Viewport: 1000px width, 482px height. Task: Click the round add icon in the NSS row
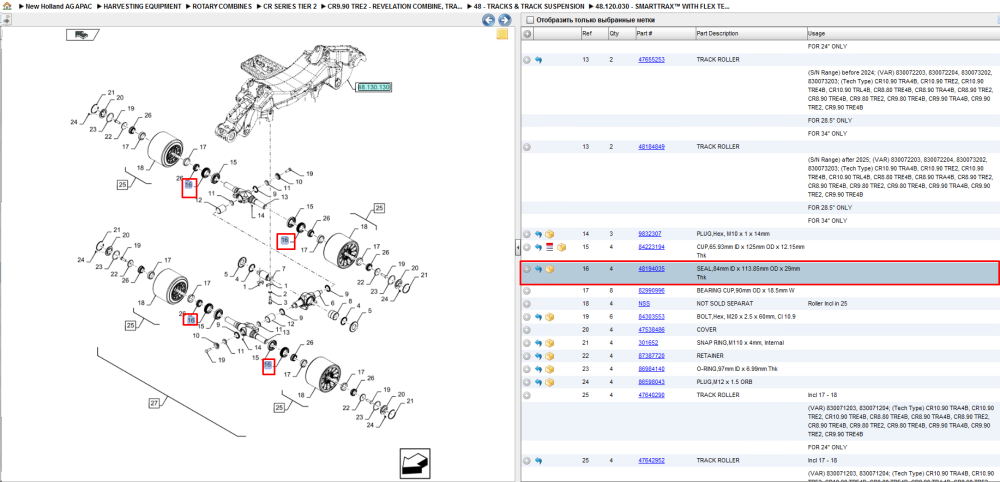coord(527,304)
